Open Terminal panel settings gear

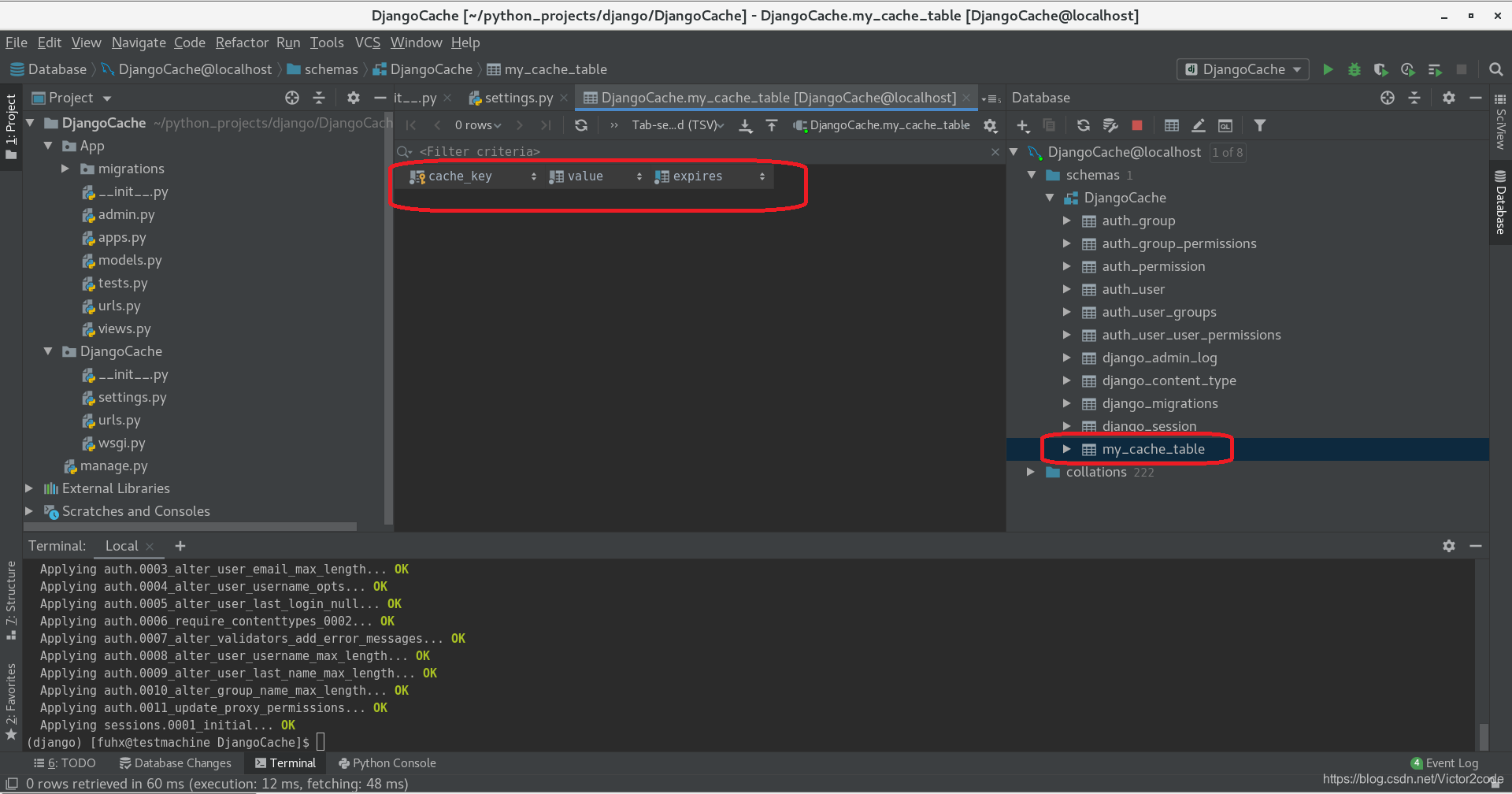click(x=1449, y=546)
